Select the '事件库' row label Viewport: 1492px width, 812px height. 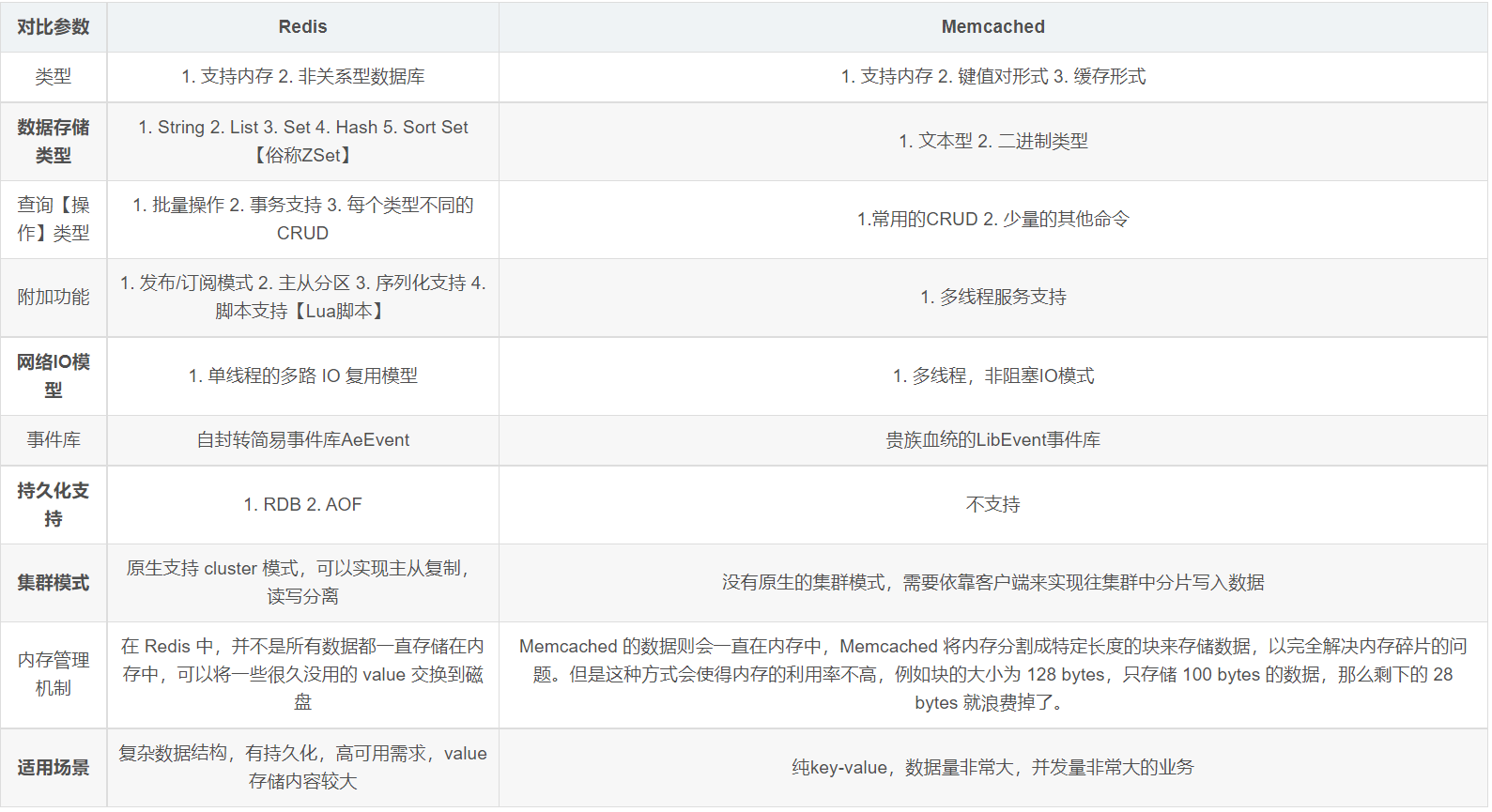point(54,440)
